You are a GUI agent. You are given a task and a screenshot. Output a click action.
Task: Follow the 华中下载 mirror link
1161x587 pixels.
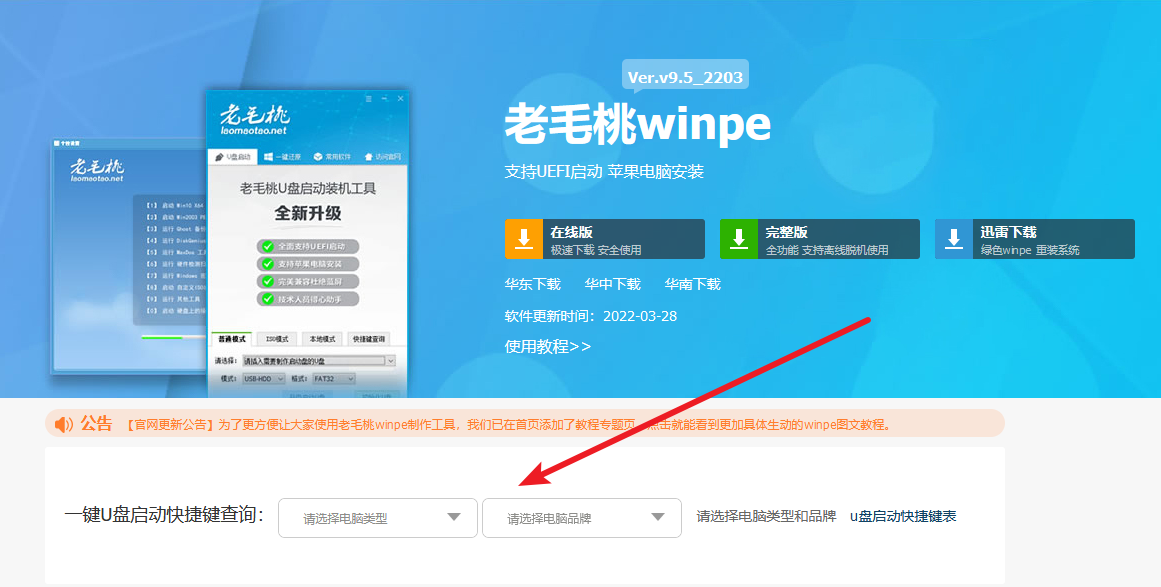click(612, 284)
